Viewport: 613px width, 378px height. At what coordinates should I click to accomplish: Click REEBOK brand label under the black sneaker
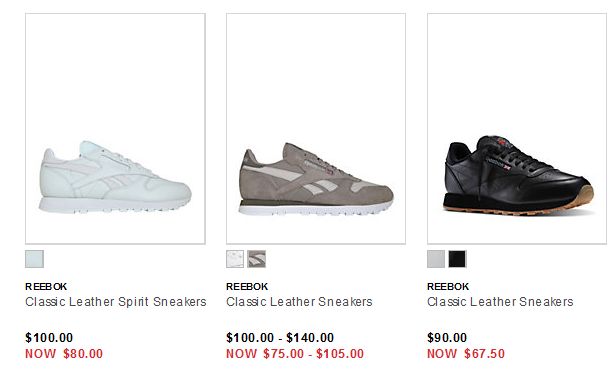coord(448,287)
